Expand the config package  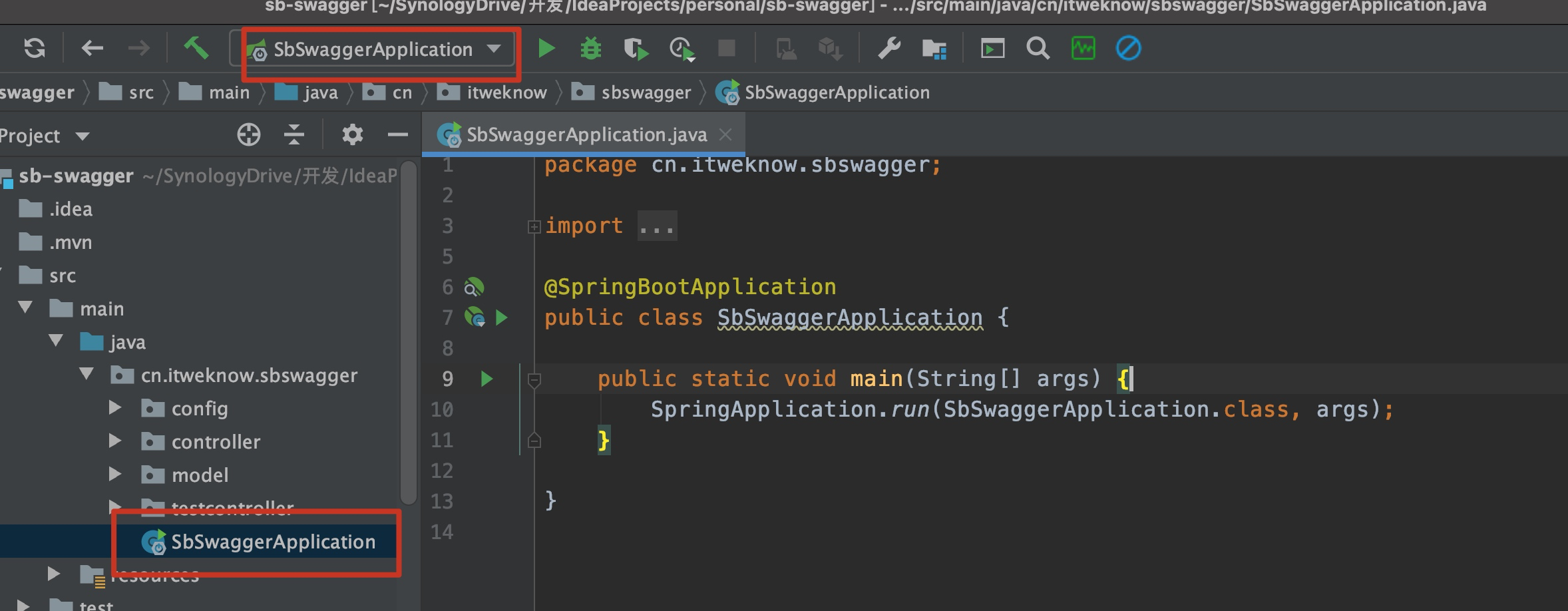pos(115,407)
